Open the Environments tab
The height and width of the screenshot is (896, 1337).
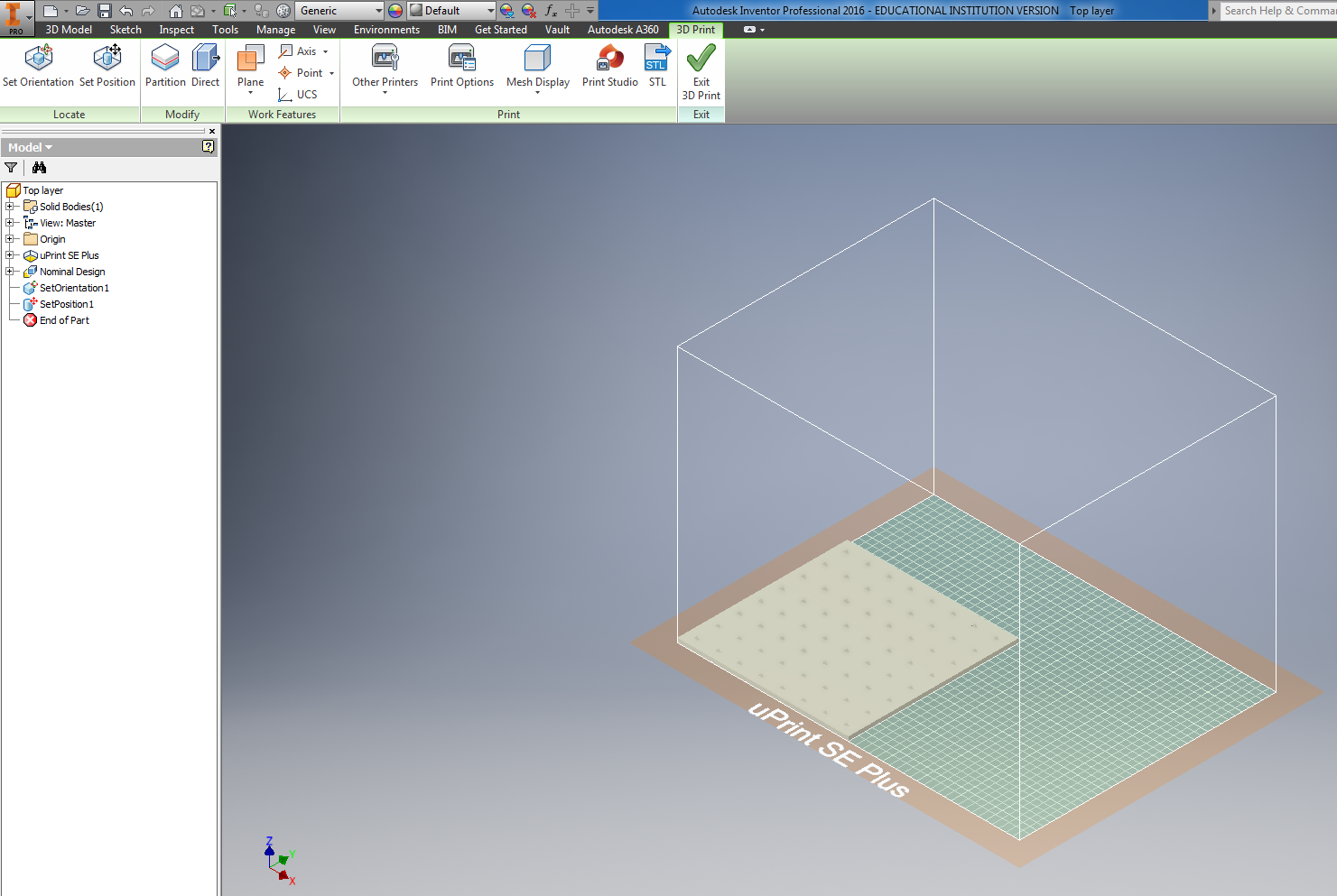(x=386, y=30)
